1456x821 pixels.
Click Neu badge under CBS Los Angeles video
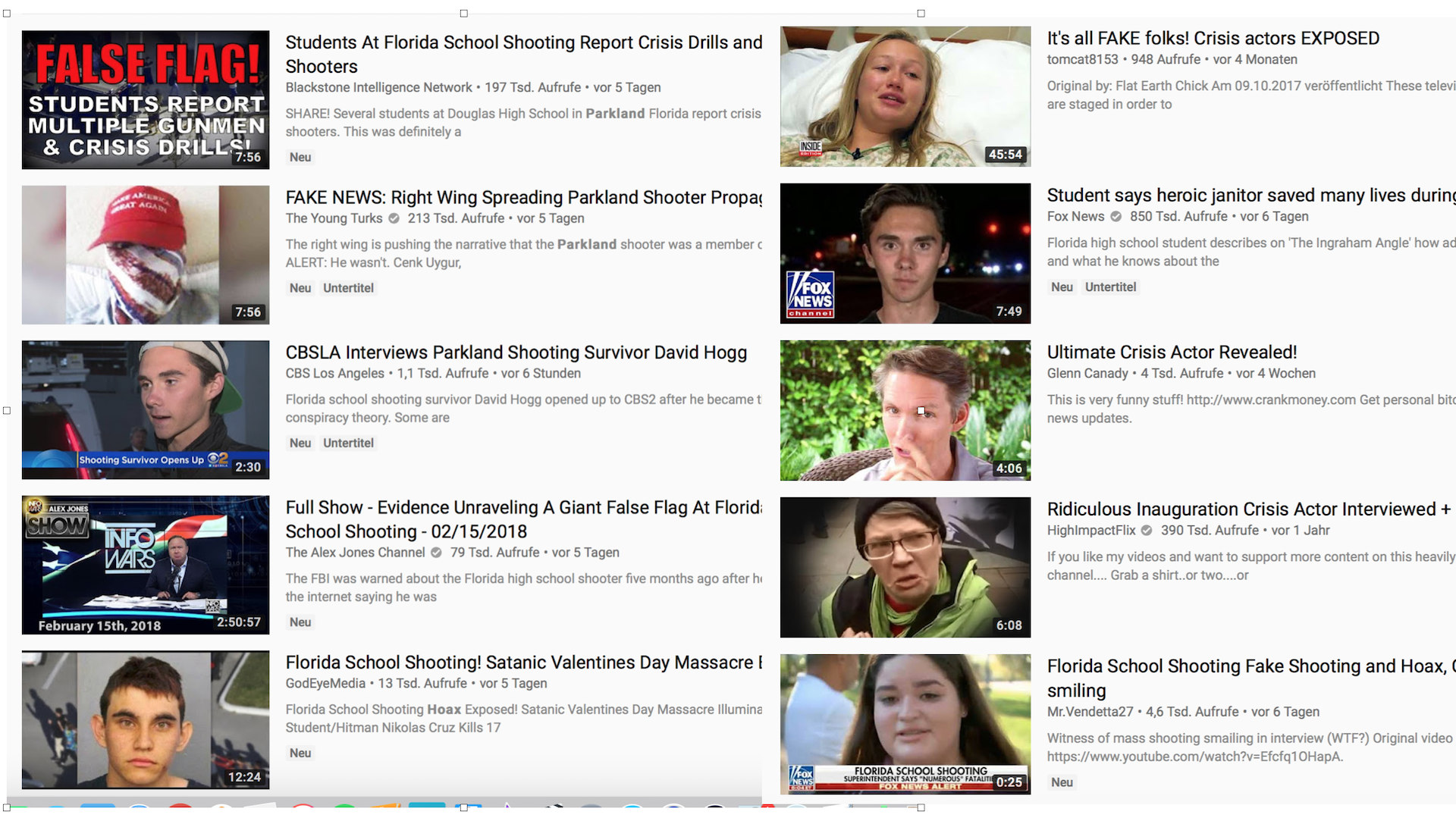300,443
